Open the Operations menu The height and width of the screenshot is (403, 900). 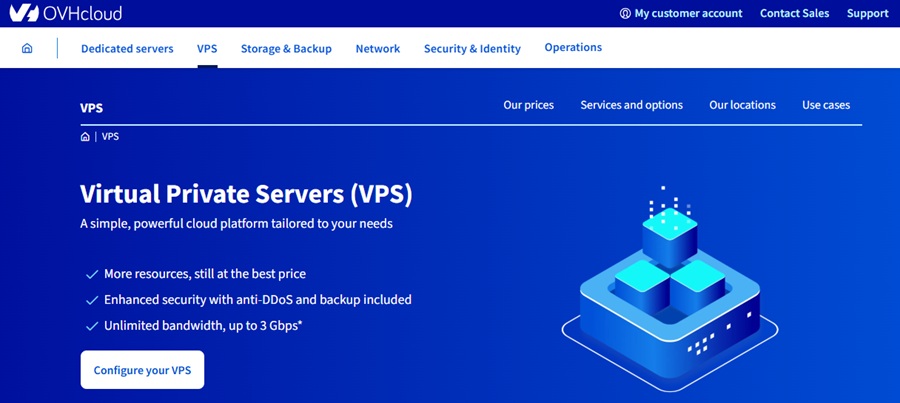(573, 48)
